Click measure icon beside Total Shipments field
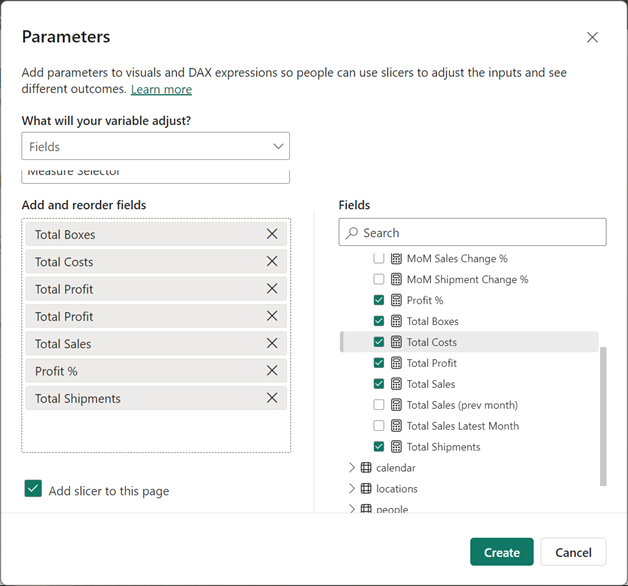The height and width of the screenshot is (586, 628). (396, 446)
